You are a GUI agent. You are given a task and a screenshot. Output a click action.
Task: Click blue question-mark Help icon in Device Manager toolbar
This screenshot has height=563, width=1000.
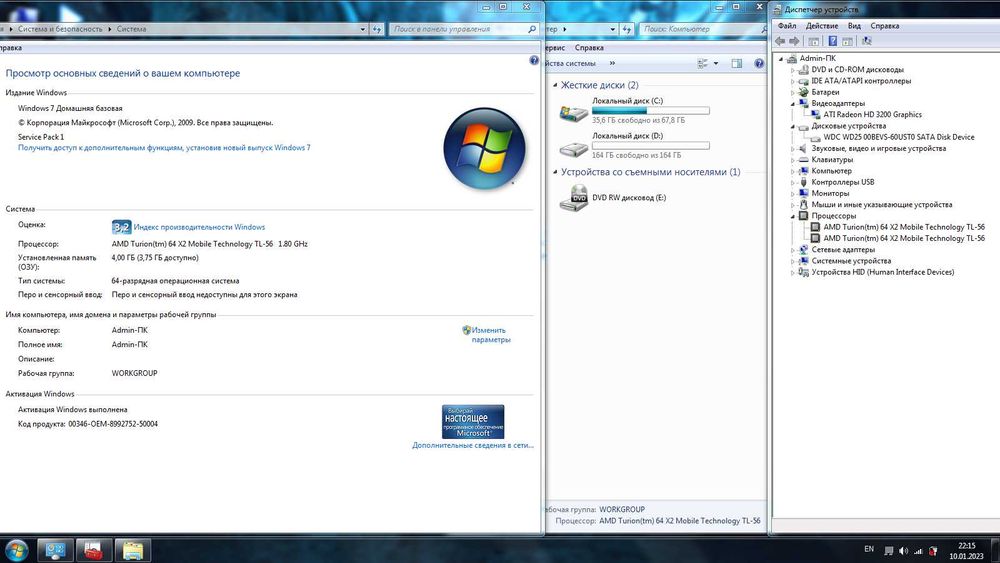pos(832,41)
